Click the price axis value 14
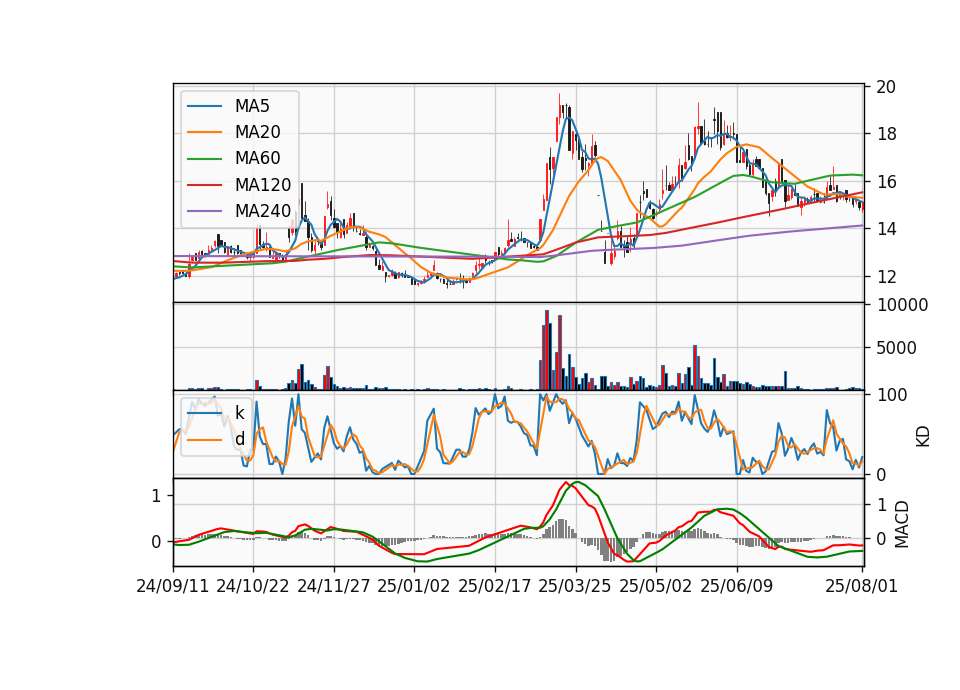960x690 pixels. pyautogui.click(x=886, y=229)
